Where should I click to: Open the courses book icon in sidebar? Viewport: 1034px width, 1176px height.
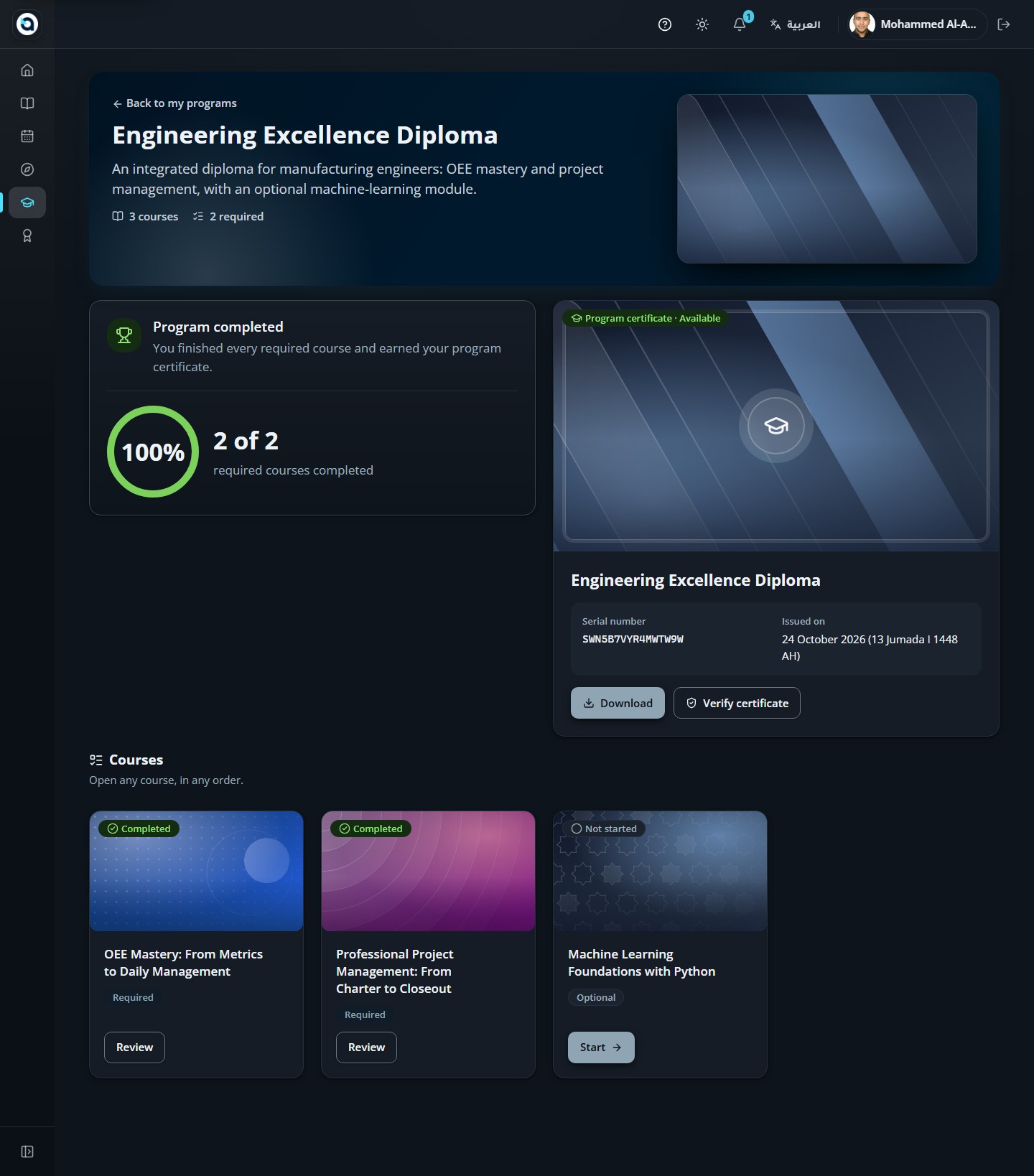(27, 103)
